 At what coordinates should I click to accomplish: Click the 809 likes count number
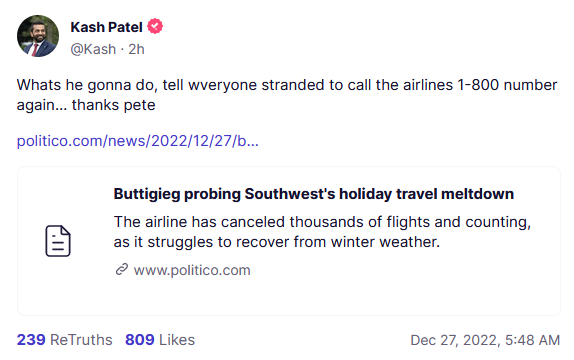tap(139, 340)
